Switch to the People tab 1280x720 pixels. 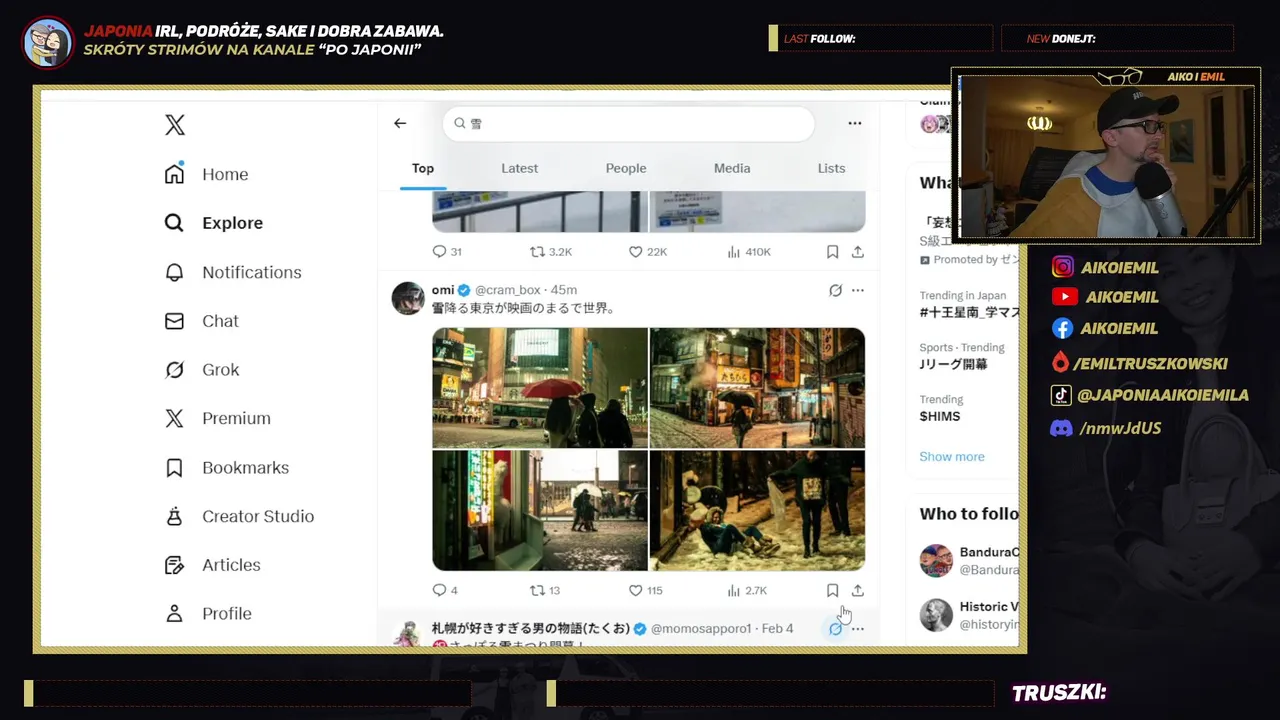pyautogui.click(x=626, y=168)
